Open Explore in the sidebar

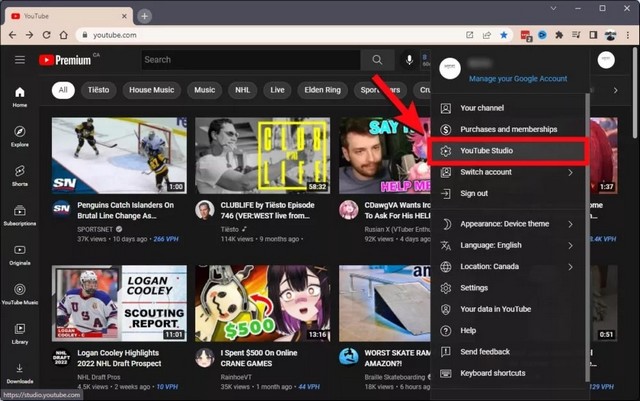pyautogui.click(x=20, y=136)
